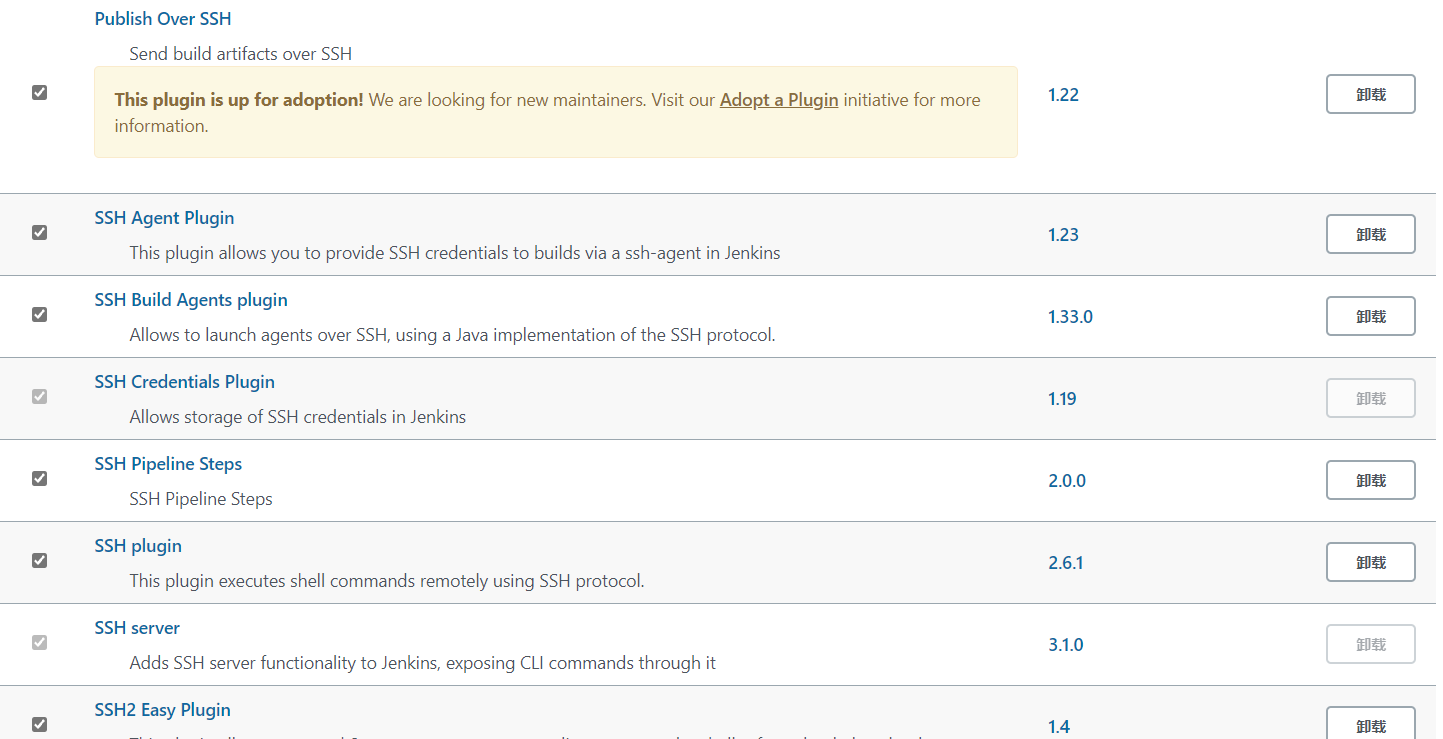Screen dimensions: 1443x739
Task: Uncheck the SSH Pipeline Steps checkbox
Action: (x=39, y=479)
